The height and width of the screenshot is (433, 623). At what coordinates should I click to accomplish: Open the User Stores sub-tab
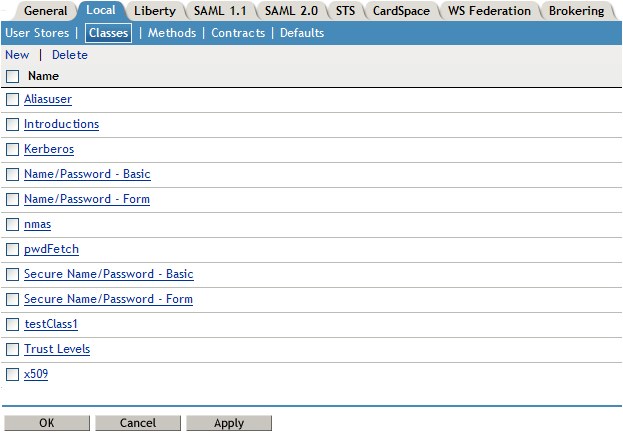click(37, 33)
